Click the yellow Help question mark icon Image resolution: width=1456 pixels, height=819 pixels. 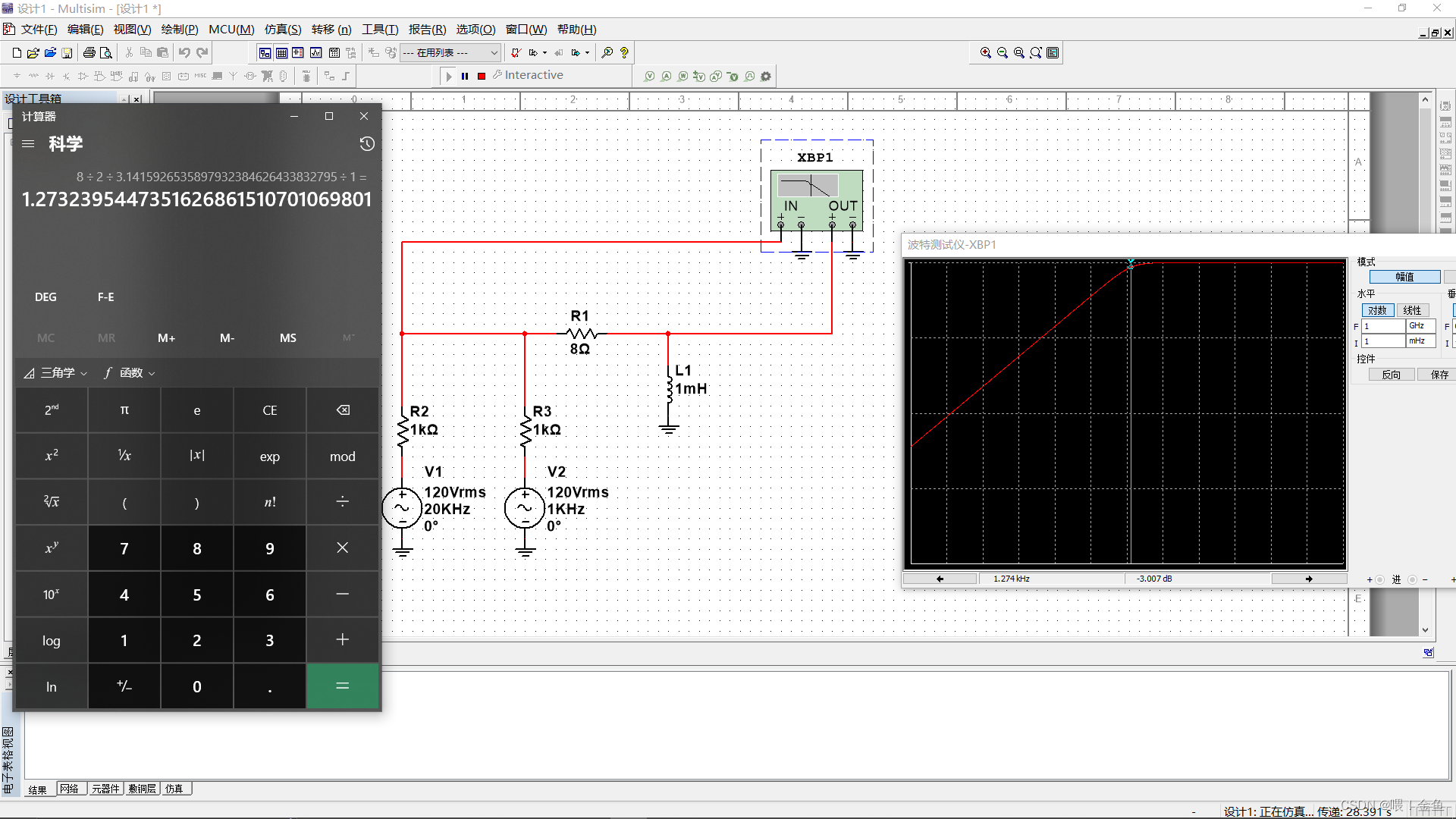click(x=624, y=53)
